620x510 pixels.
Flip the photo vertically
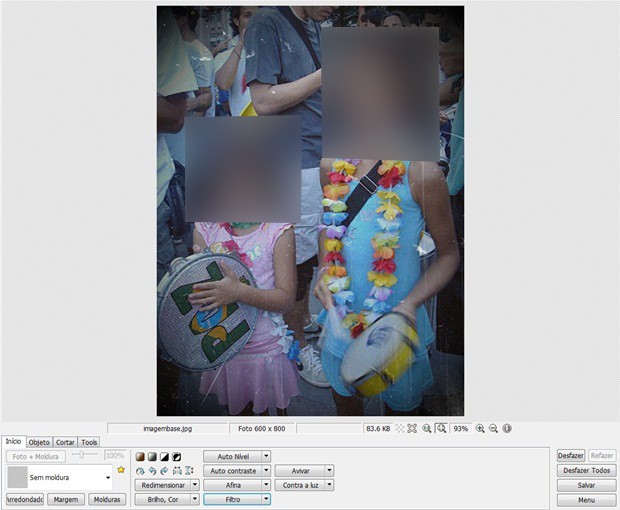click(189, 471)
